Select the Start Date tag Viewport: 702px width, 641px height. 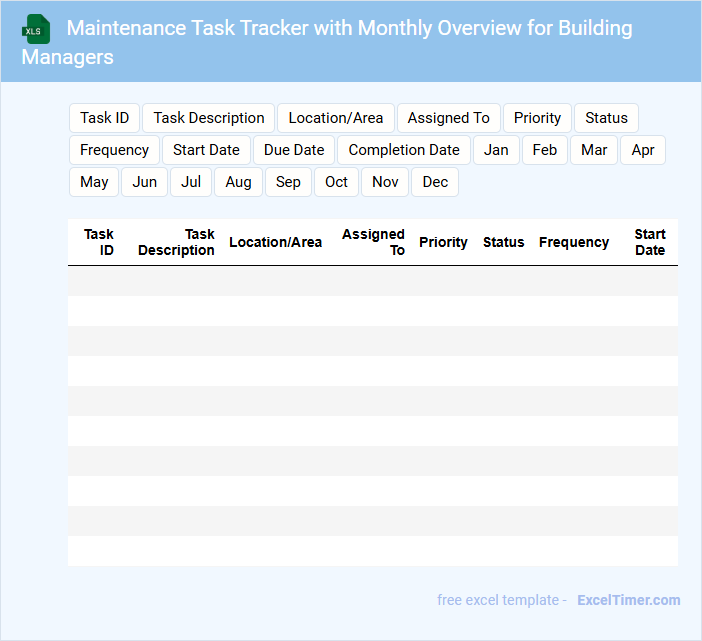[x=206, y=150]
